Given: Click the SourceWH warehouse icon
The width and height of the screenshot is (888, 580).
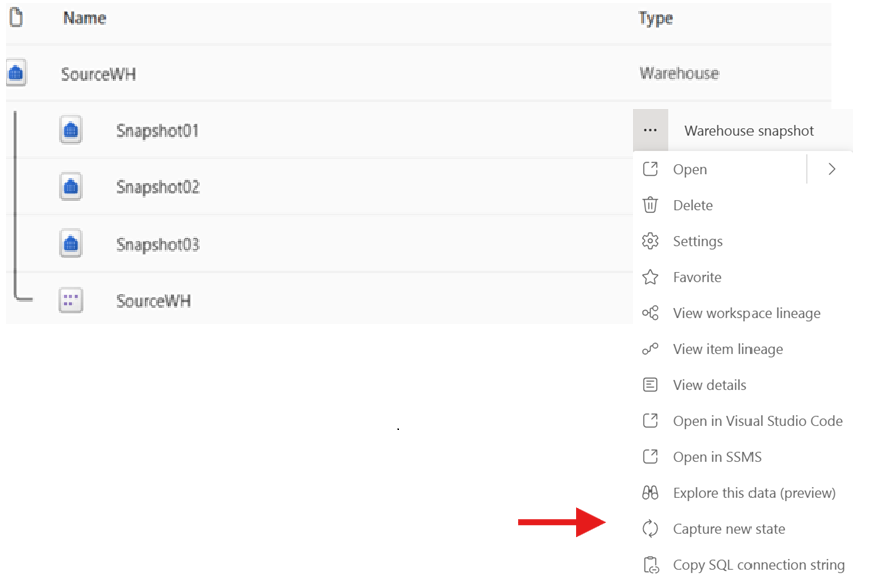Looking at the screenshot, I should point(16,73).
